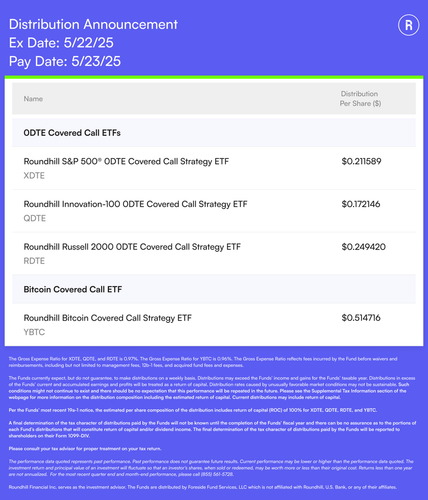Screen dimensions: 428x500
Task: Select the 0DTE Covered Call ETFs section row
Action: 214,133
